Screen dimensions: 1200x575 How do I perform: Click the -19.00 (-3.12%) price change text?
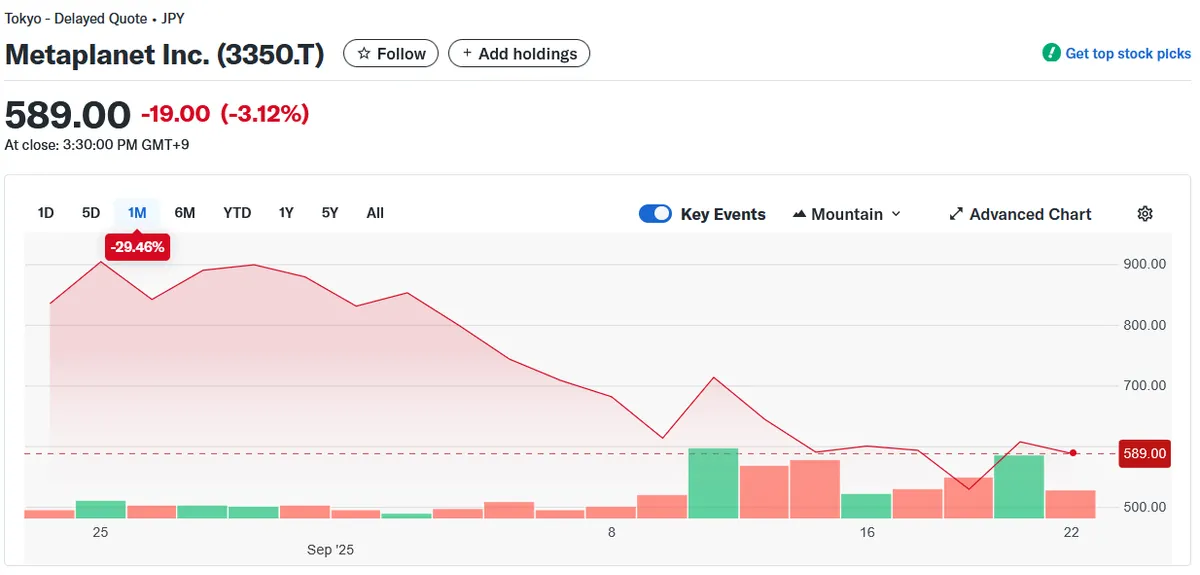click(225, 114)
